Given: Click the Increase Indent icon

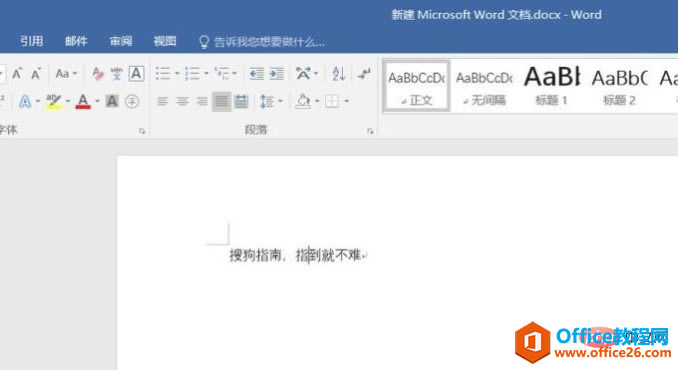Looking at the screenshot, I should click(276, 74).
